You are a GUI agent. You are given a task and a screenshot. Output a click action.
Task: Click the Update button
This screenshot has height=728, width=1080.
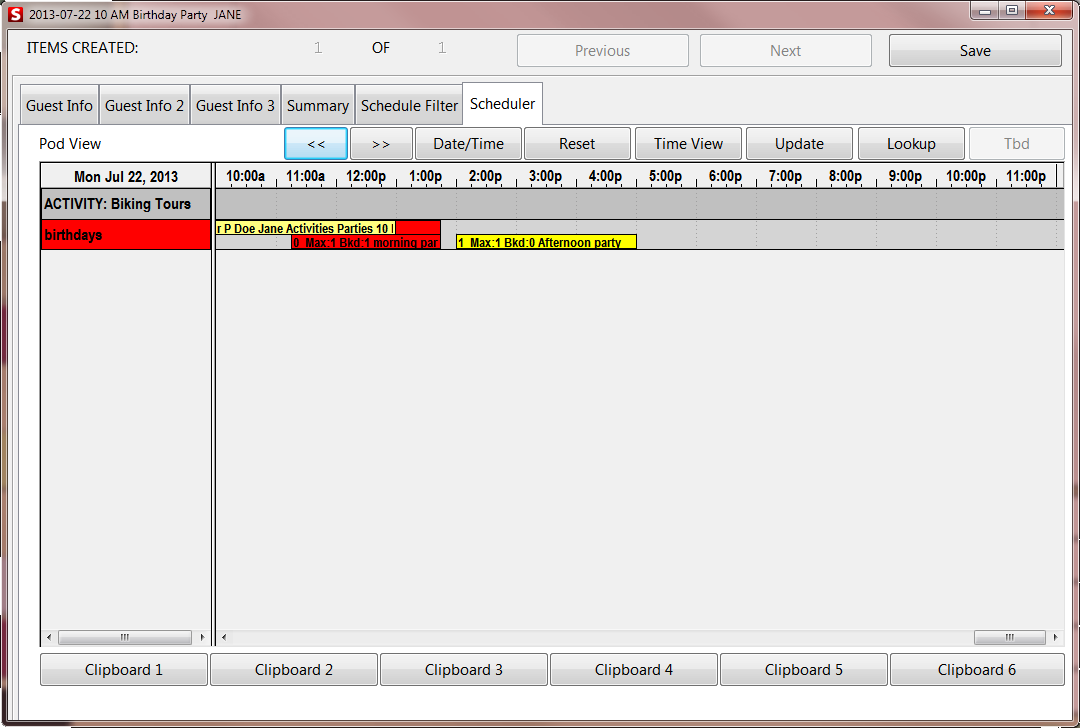799,143
